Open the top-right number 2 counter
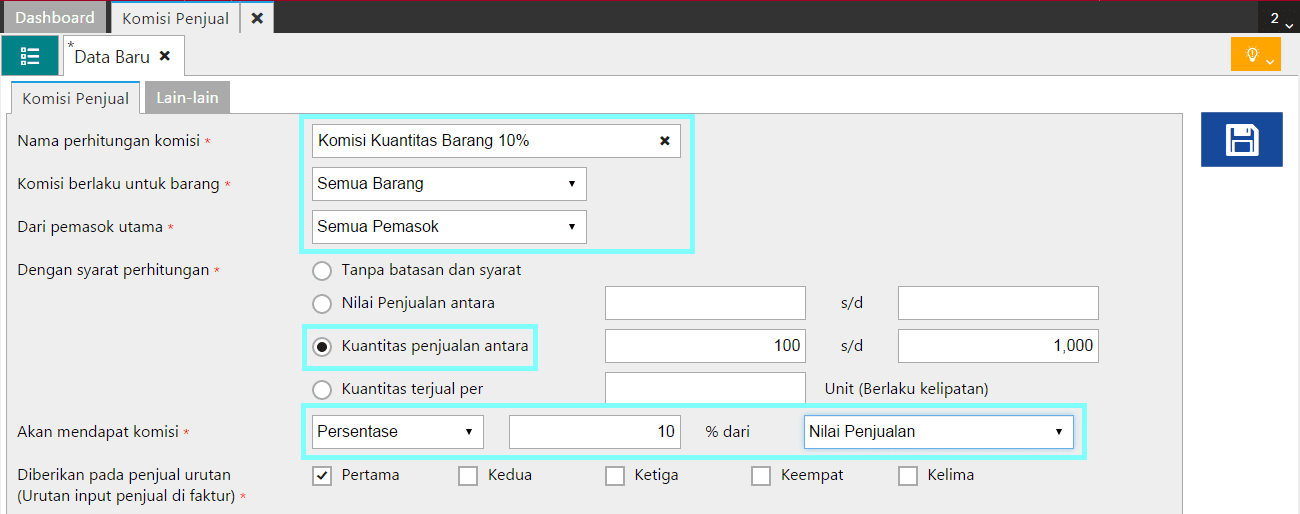The image size is (1300, 514). (x=1278, y=18)
